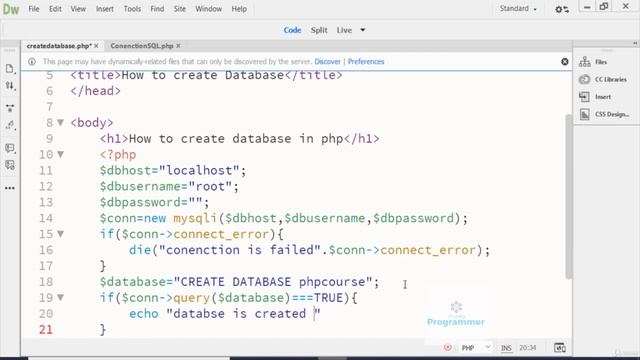Screen dimensions: 640x360
Task: Select the createdatabase.php tab
Action: pos(59,46)
